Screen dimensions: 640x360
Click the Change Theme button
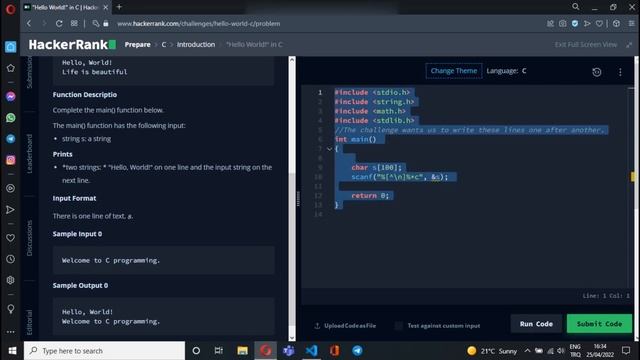(x=454, y=71)
